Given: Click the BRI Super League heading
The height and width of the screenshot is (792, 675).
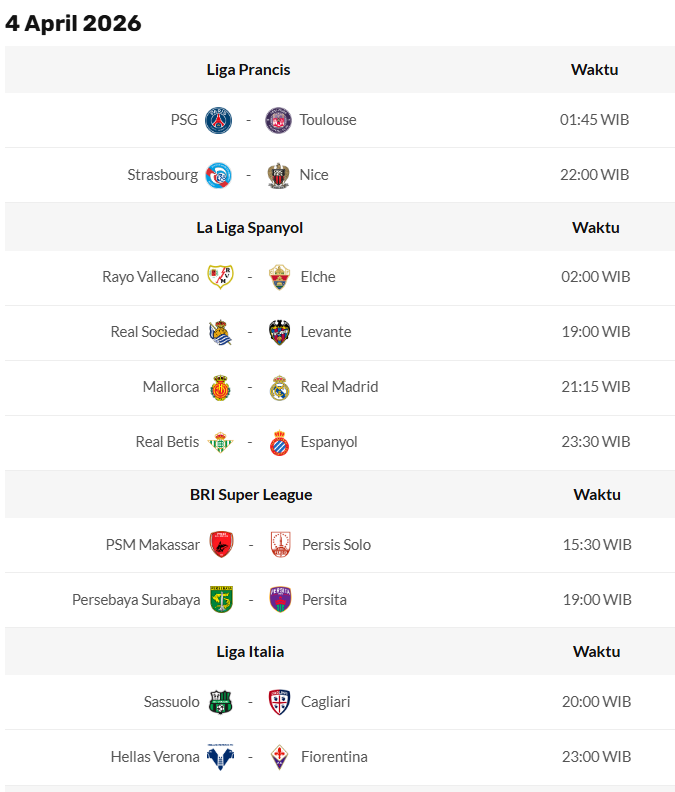Looking at the screenshot, I should (251, 495).
